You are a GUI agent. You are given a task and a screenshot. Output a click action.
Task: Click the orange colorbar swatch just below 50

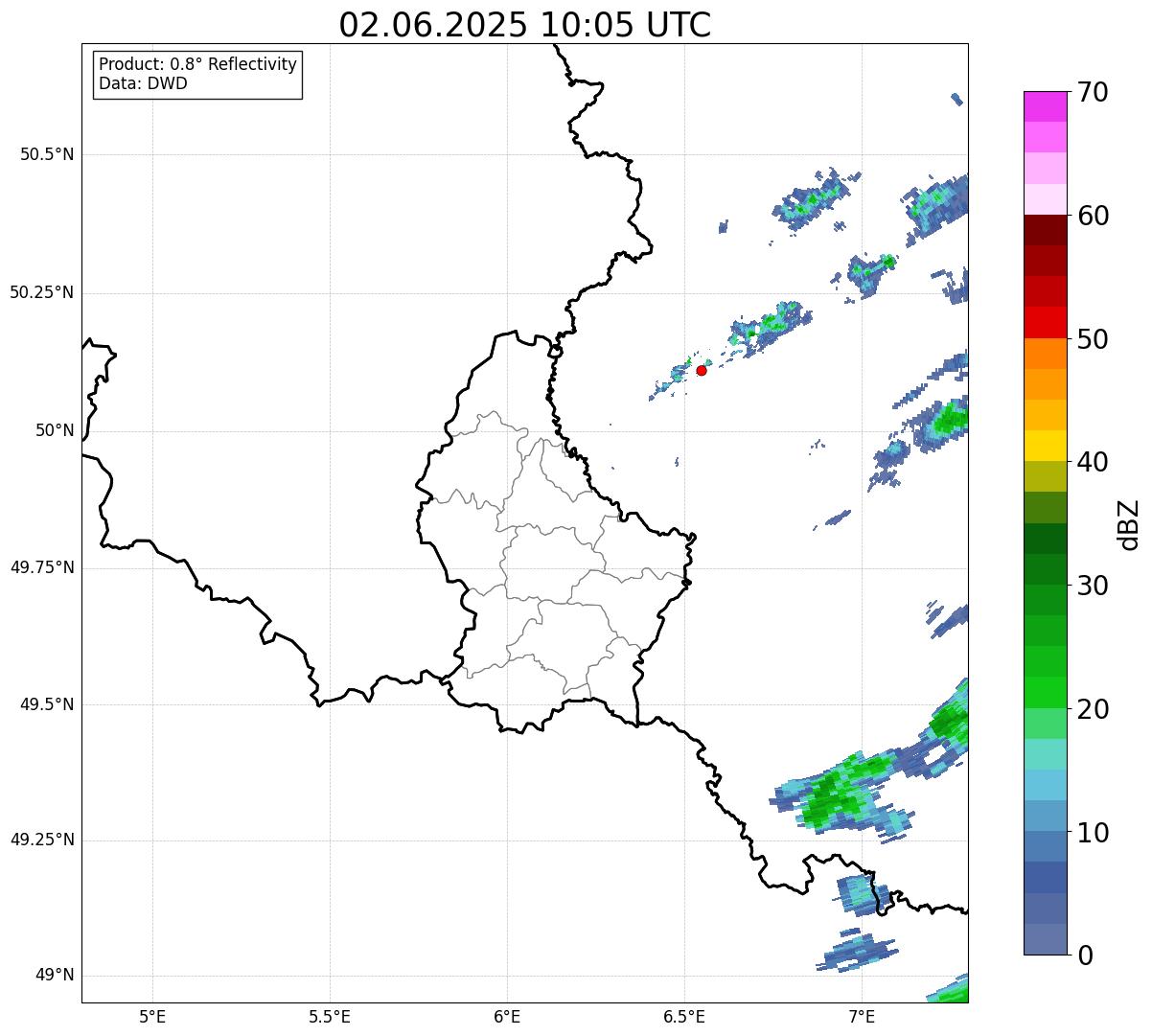point(1045,354)
